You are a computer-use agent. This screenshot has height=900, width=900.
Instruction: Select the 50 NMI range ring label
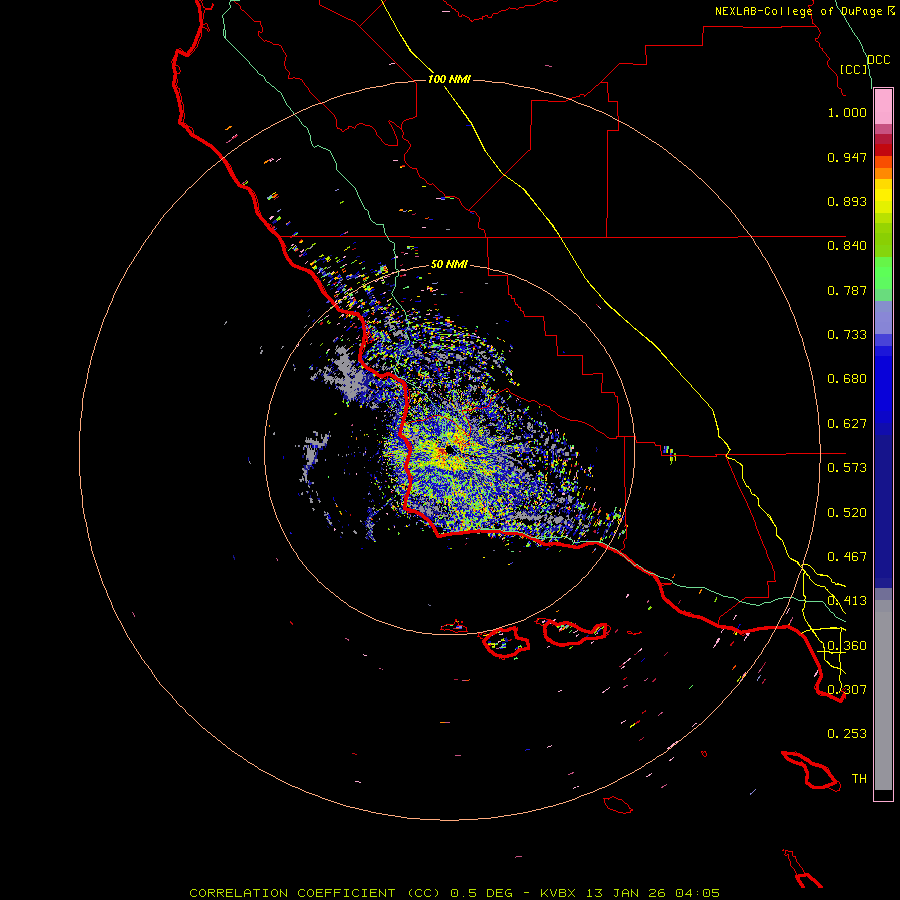click(x=449, y=264)
